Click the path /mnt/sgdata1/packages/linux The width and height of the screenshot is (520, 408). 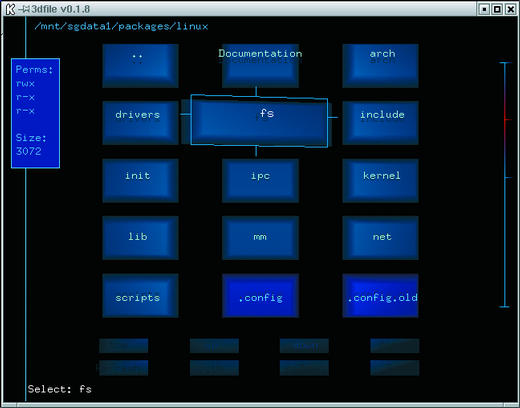tap(121, 26)
